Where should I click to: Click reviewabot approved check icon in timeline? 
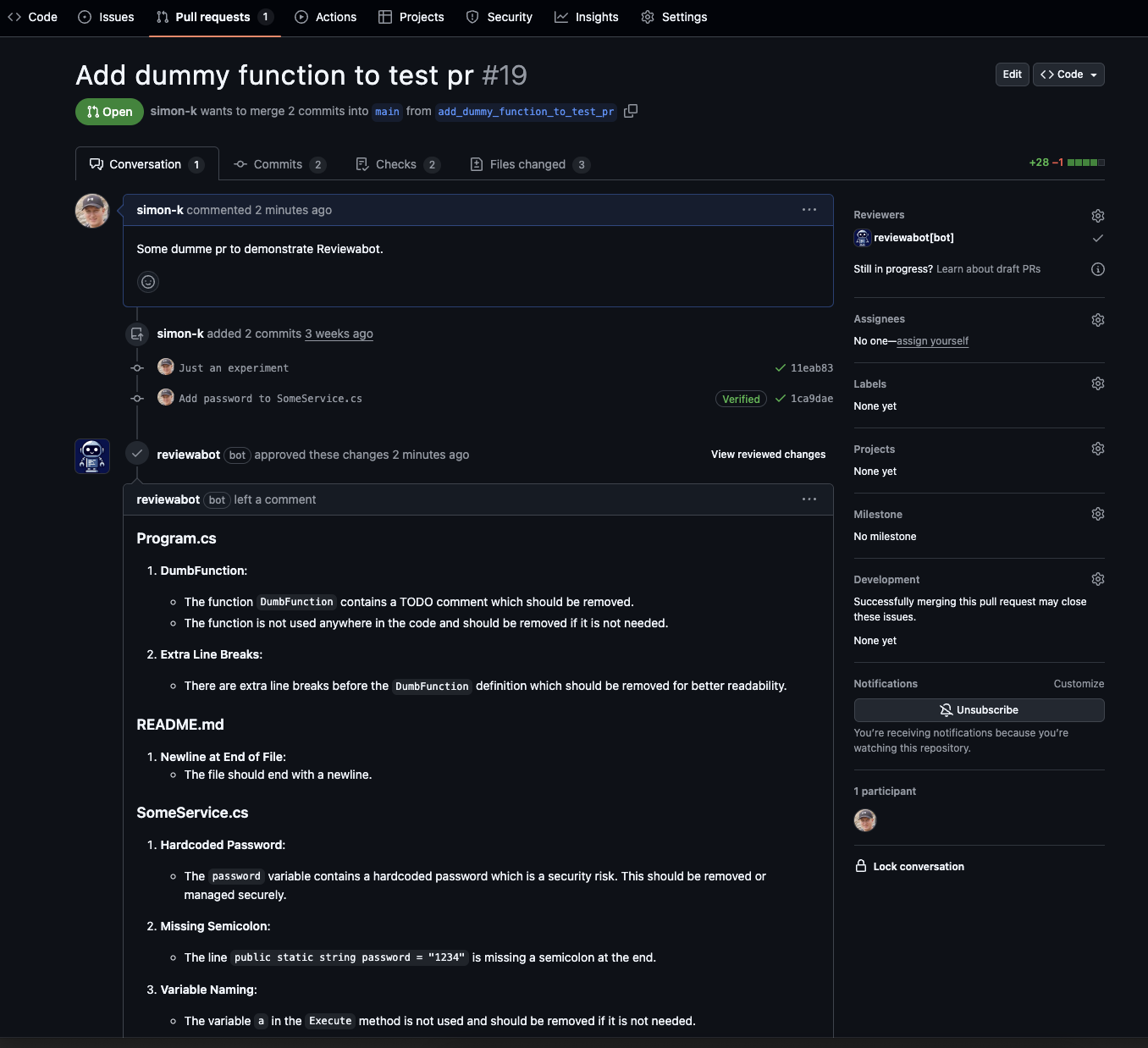pos(137,454)
